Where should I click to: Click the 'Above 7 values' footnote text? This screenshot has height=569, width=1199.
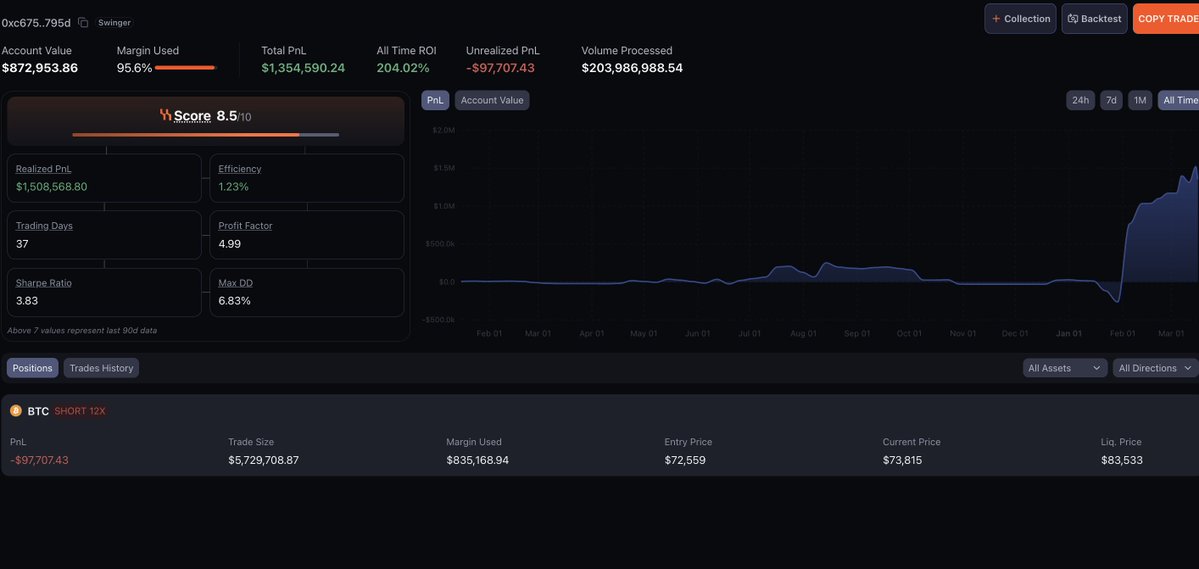[82, 330]
